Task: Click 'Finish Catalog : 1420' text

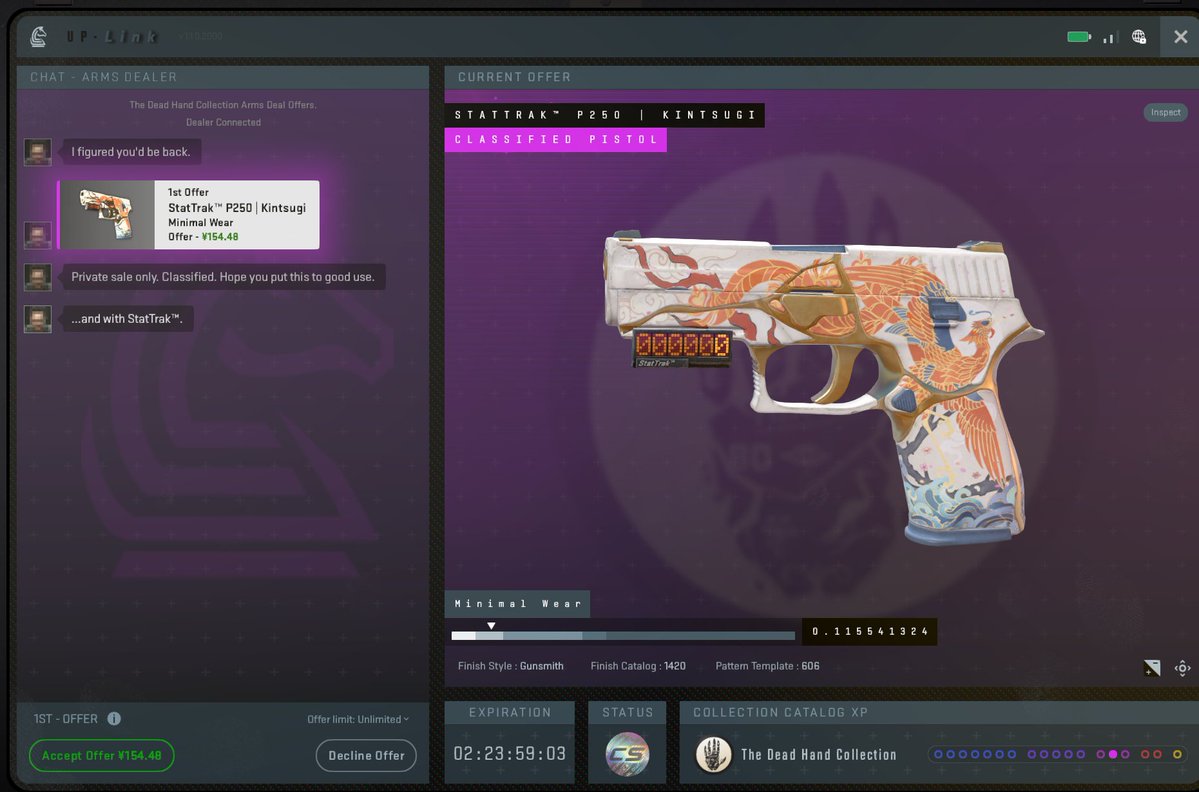Action: click(638, 666)
